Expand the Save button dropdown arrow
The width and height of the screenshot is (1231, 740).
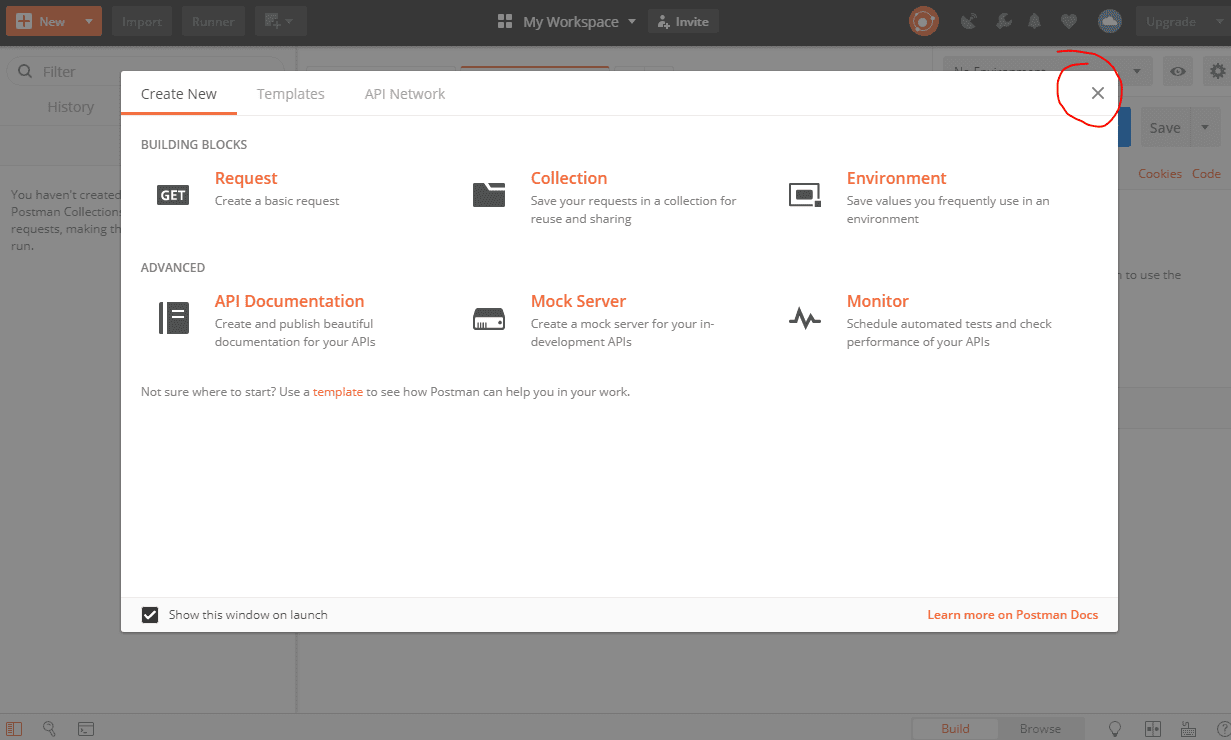(x=1205, y=128)
